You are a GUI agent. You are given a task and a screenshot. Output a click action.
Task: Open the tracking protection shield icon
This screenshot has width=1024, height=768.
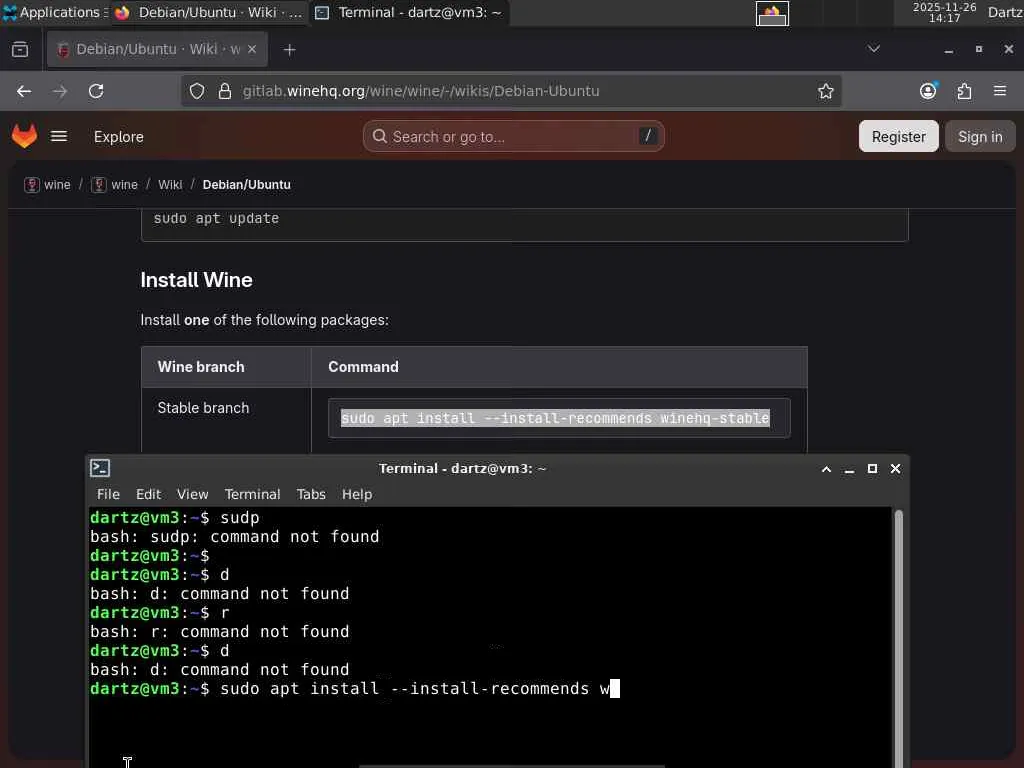[197, 91]
